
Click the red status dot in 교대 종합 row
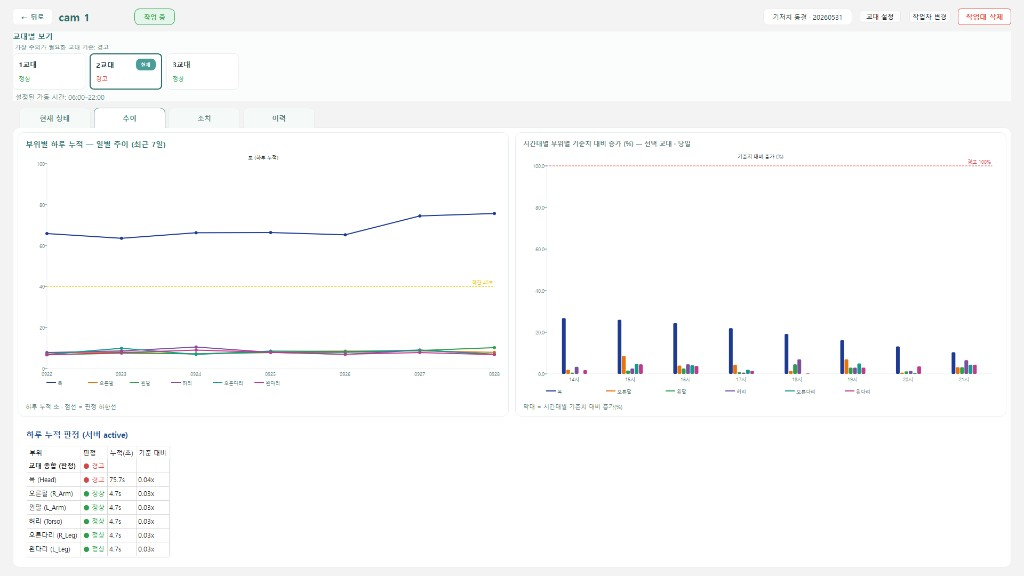[x=86, y=466]
